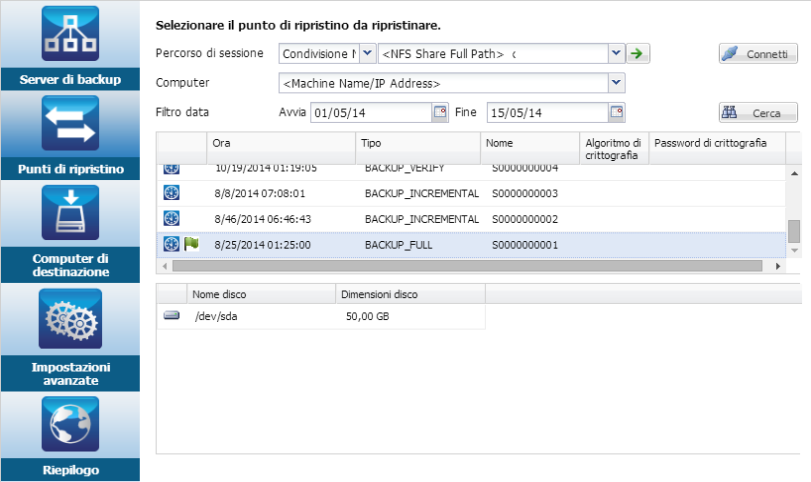This screenshot has height=482, width=811.
Task: Sort by the Nome column header
Action: point(530,148)
